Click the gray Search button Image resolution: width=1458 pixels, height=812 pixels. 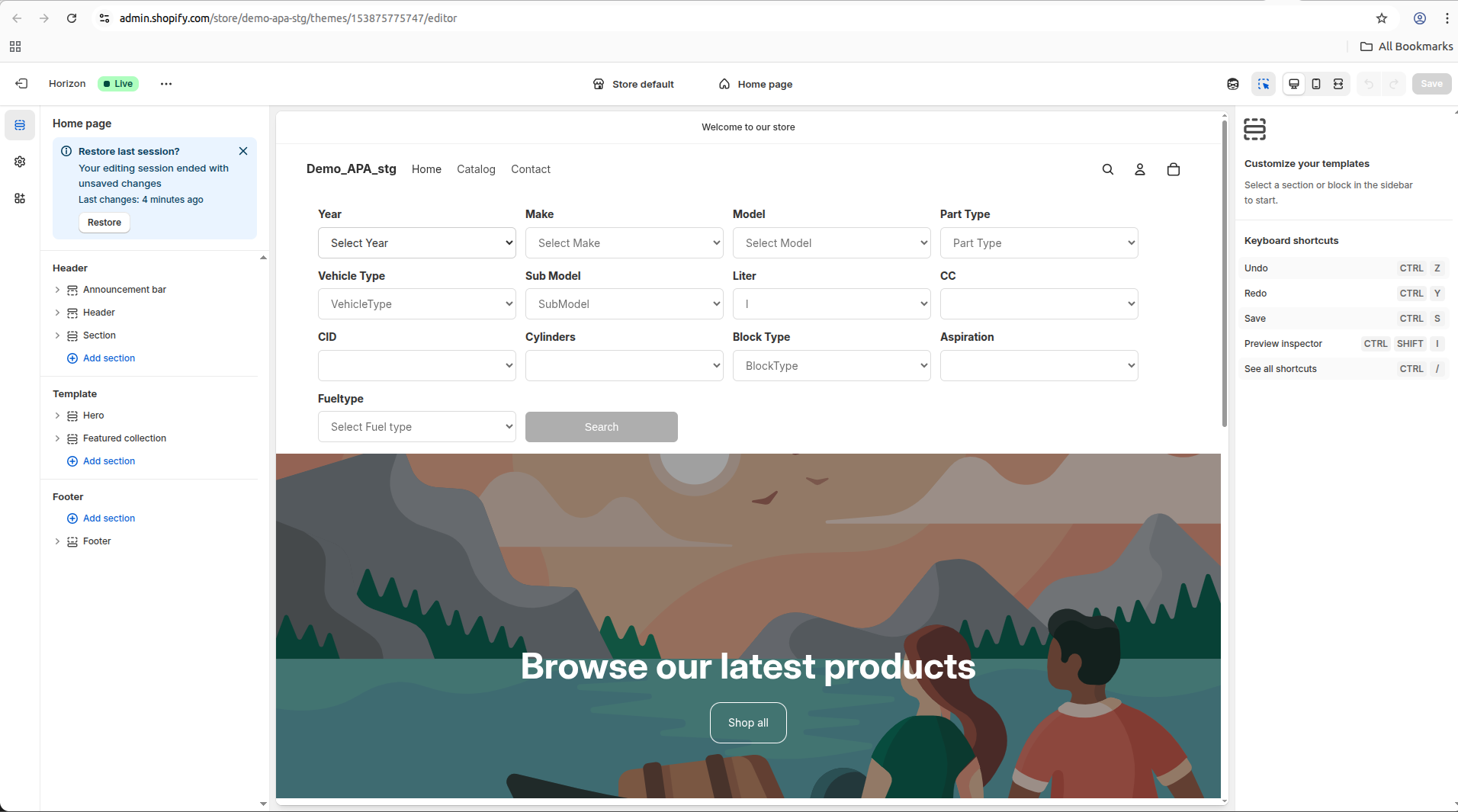pos(602,427)
